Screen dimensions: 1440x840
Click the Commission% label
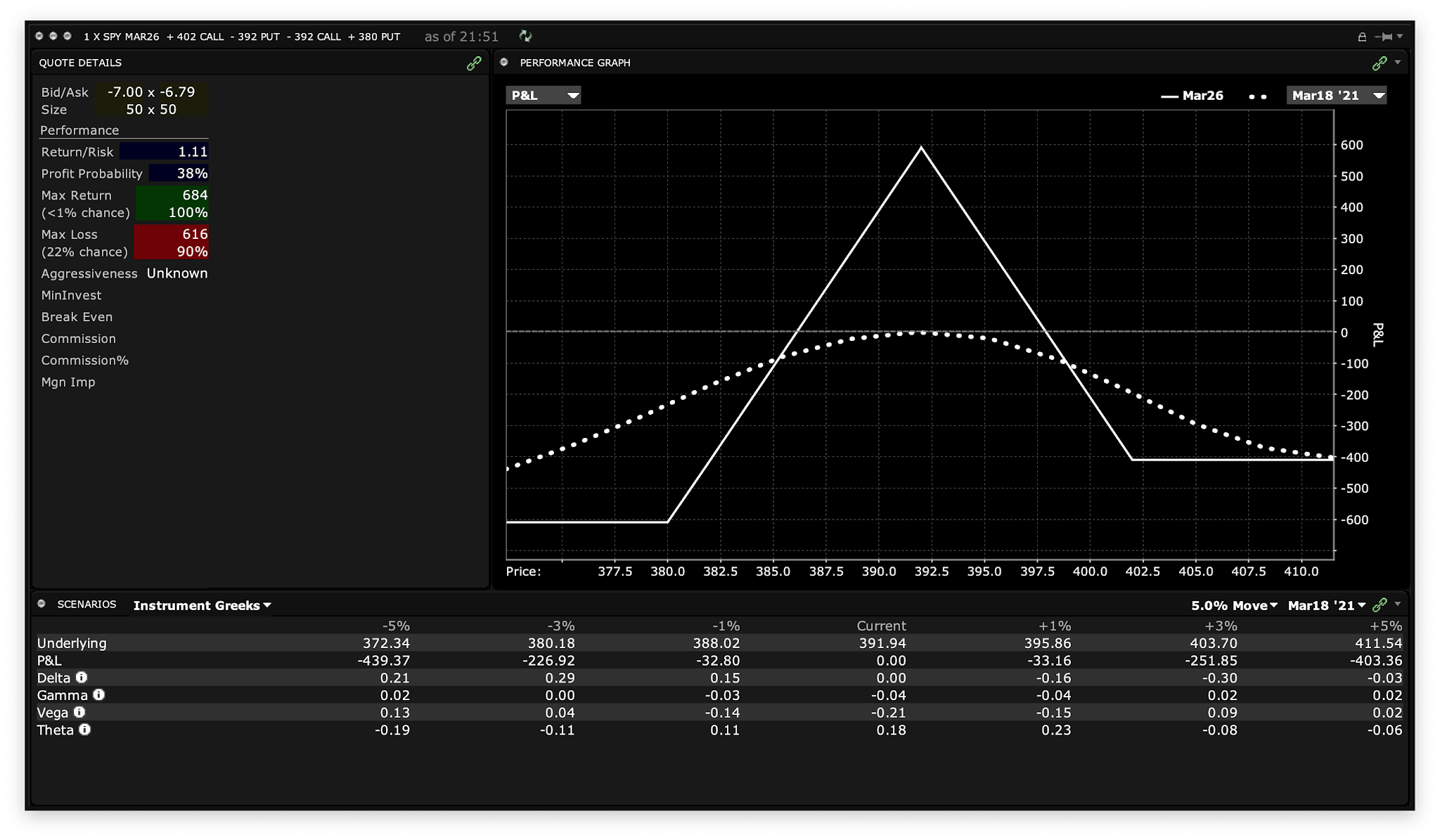tap(84, 361)
